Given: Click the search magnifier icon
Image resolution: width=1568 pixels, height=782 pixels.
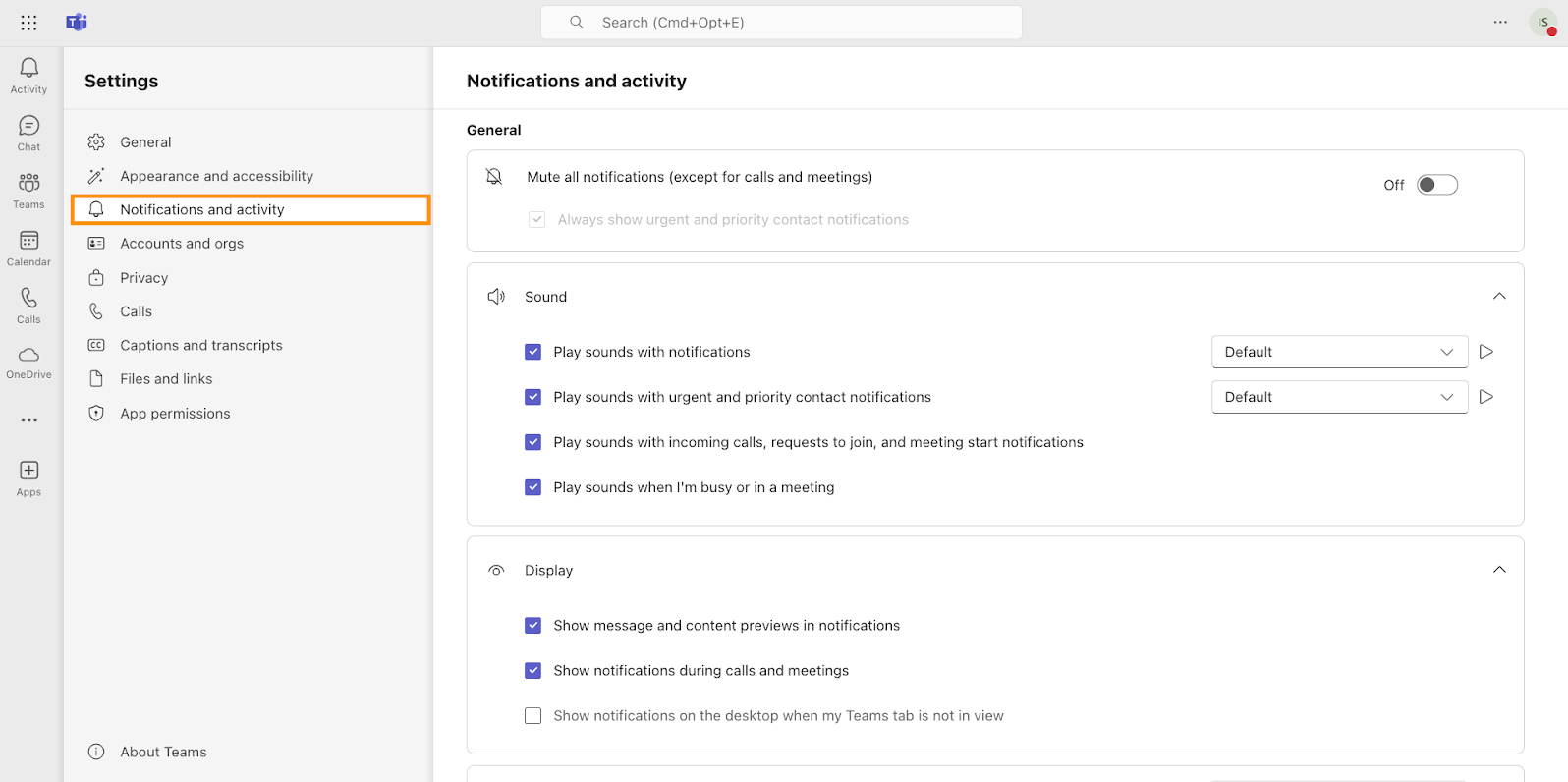Looking at the screenshot, I should coord(577,23).
